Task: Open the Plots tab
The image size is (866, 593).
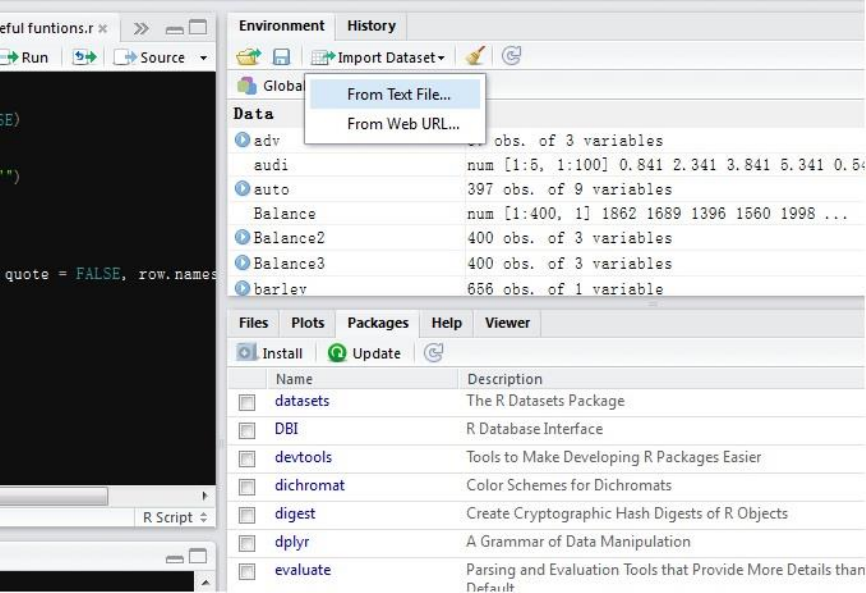Action: pos(308,323)
